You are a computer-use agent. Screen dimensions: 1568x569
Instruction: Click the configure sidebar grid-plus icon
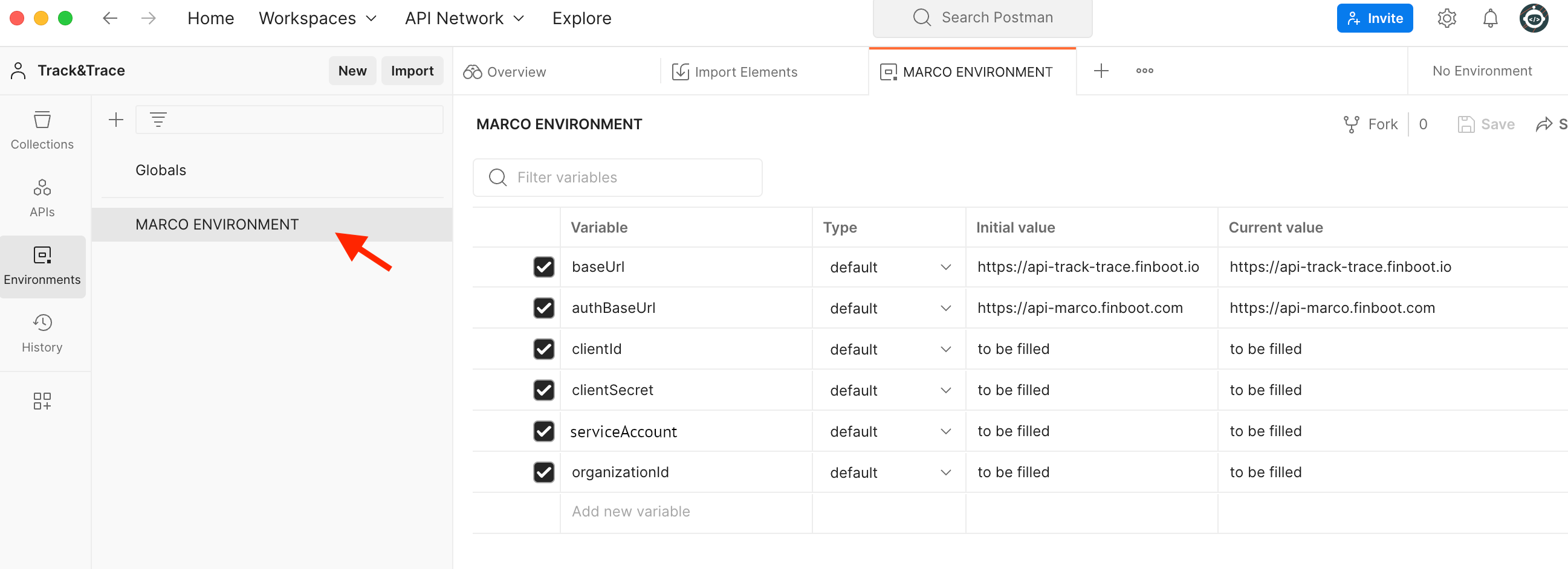(42, 400)
